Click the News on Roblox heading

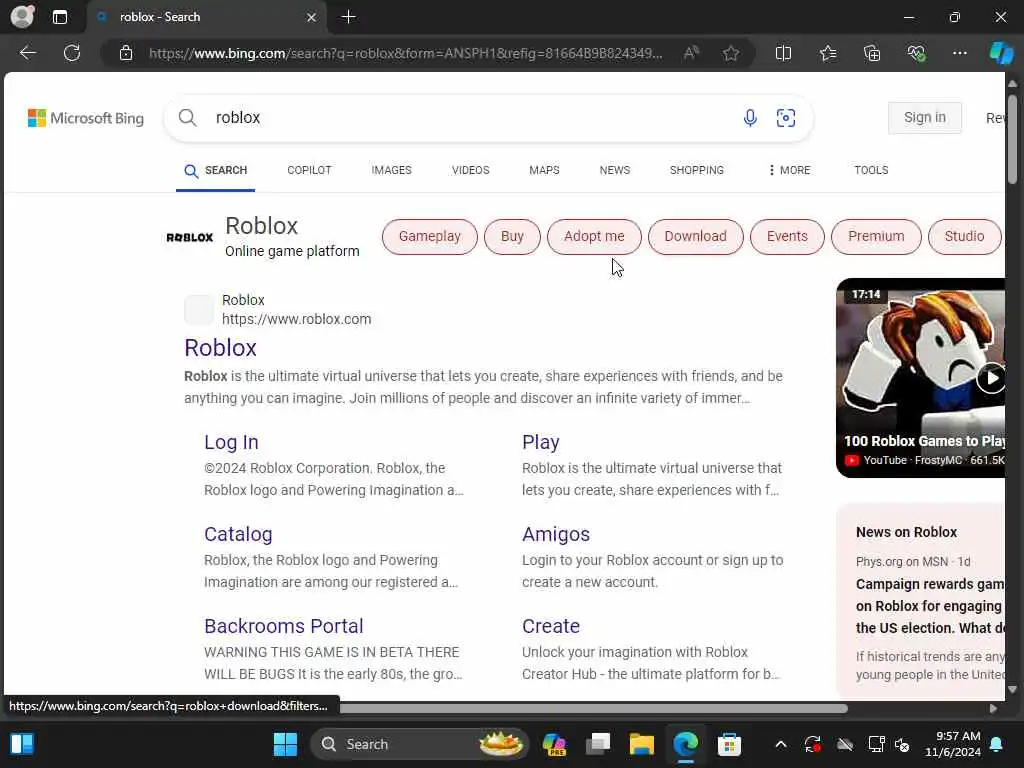(x=906, y=532)
